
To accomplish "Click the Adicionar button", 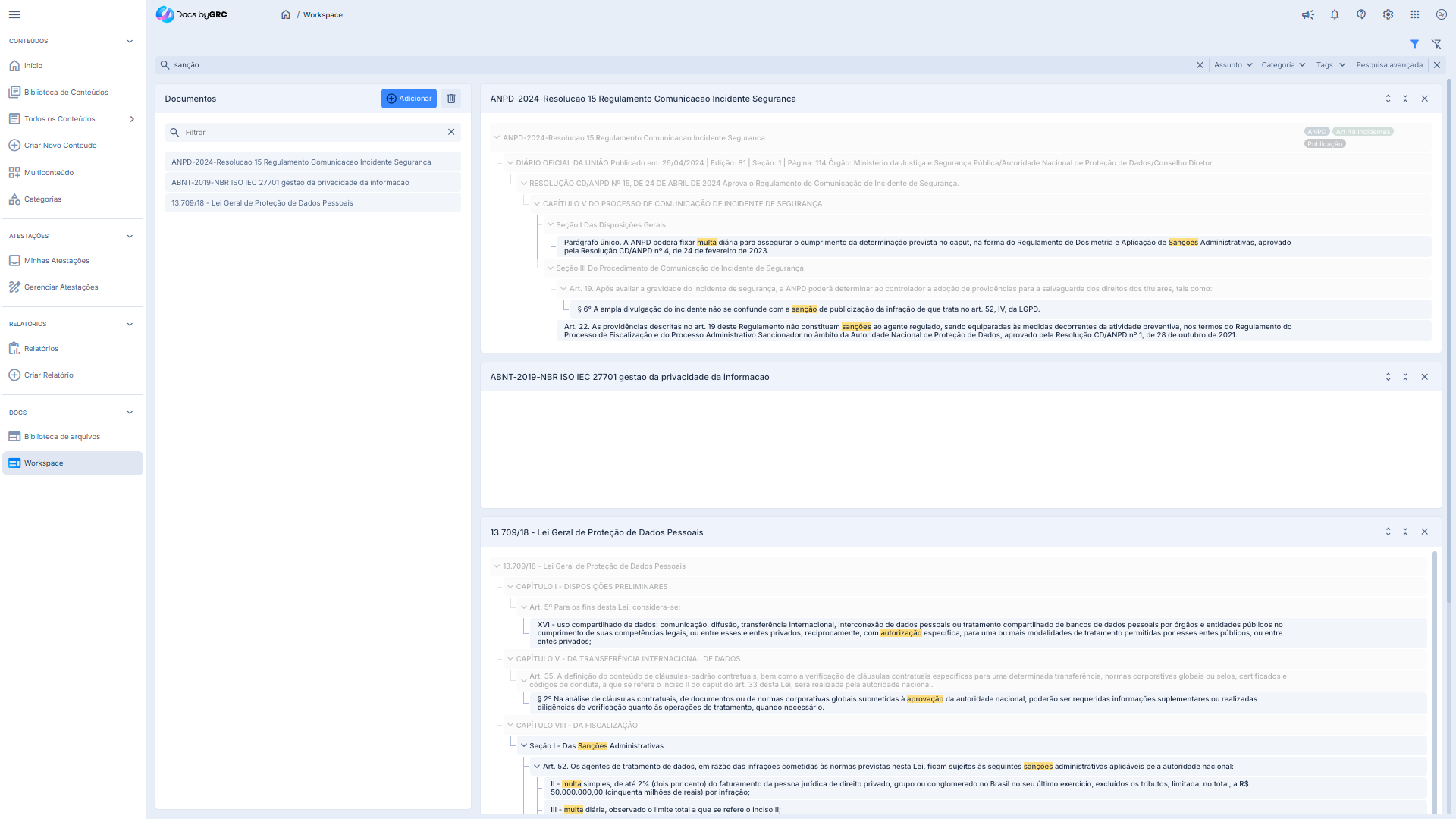I will click(409, 99).
